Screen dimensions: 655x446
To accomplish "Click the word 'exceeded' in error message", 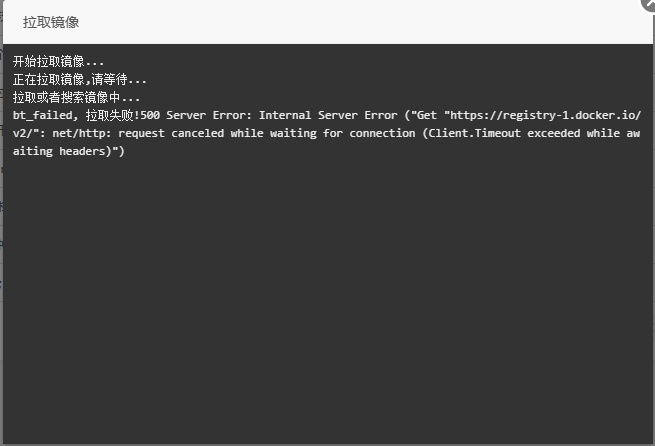I will pyautogui.click(x=553, y=133).
